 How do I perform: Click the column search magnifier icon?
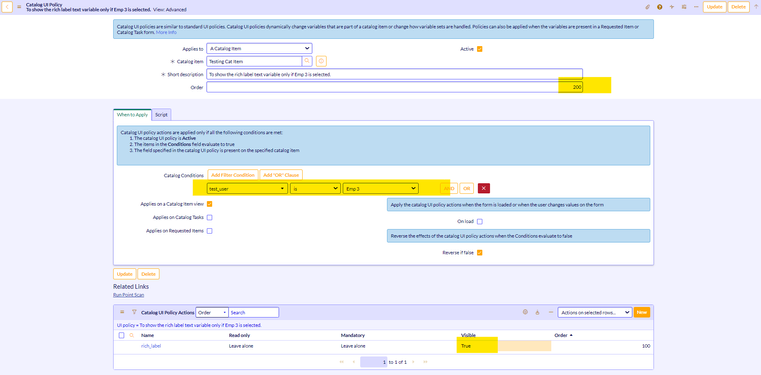(x=132, y=335)
